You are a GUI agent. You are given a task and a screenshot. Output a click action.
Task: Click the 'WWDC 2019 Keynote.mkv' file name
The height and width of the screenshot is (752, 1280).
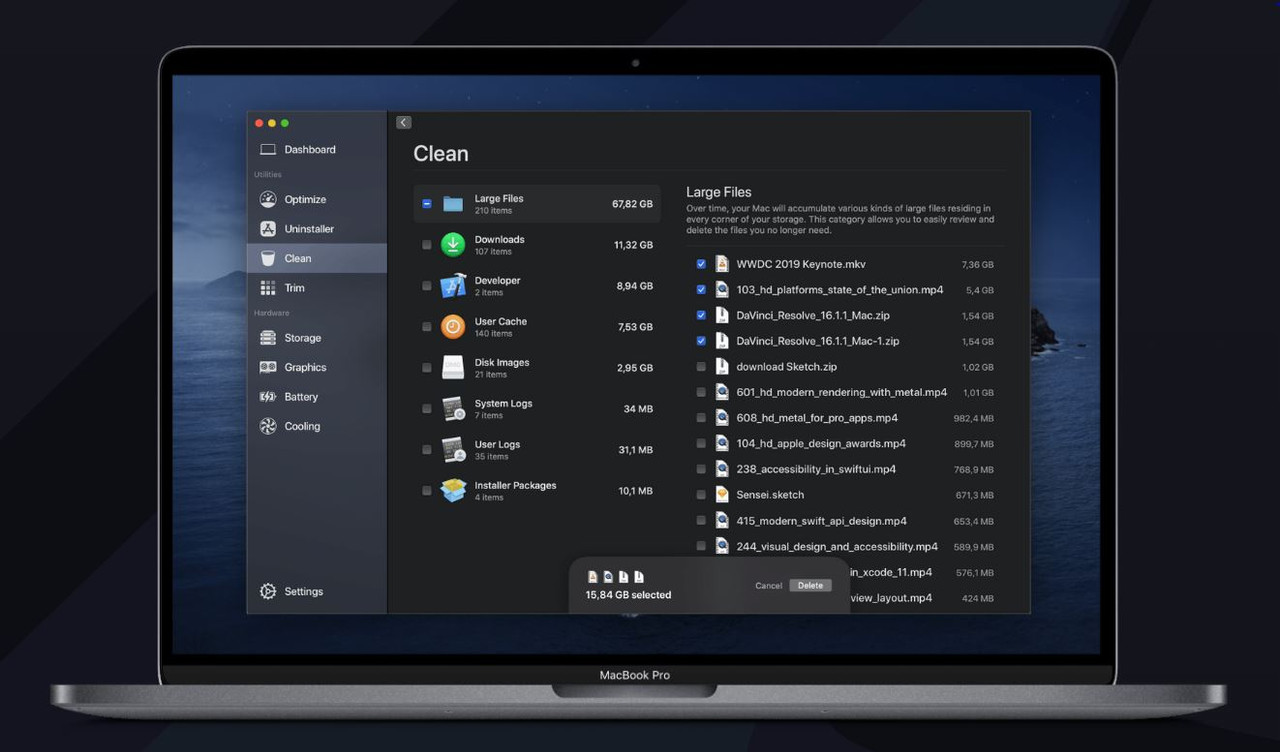coord(801,264)
